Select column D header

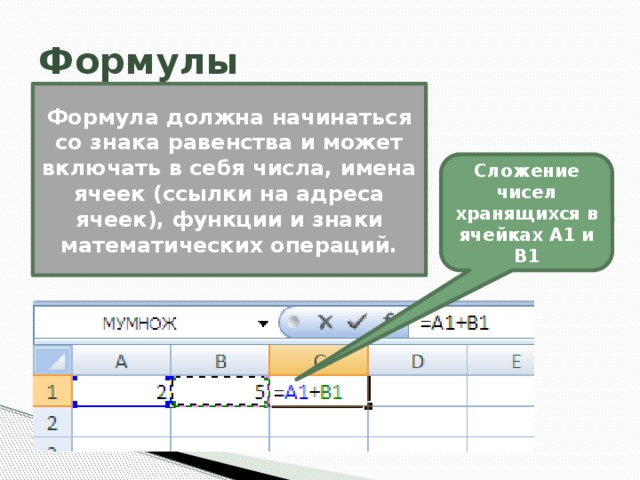(418, 361)
